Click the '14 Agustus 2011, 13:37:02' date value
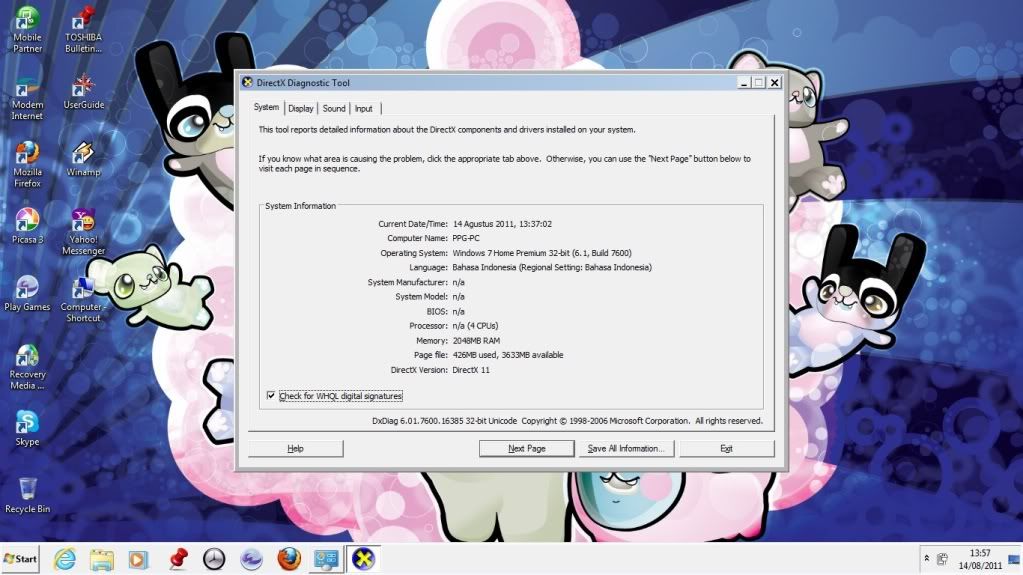Image resolution: width=1023 pixels, height=575 pixels. coord(502,223)
